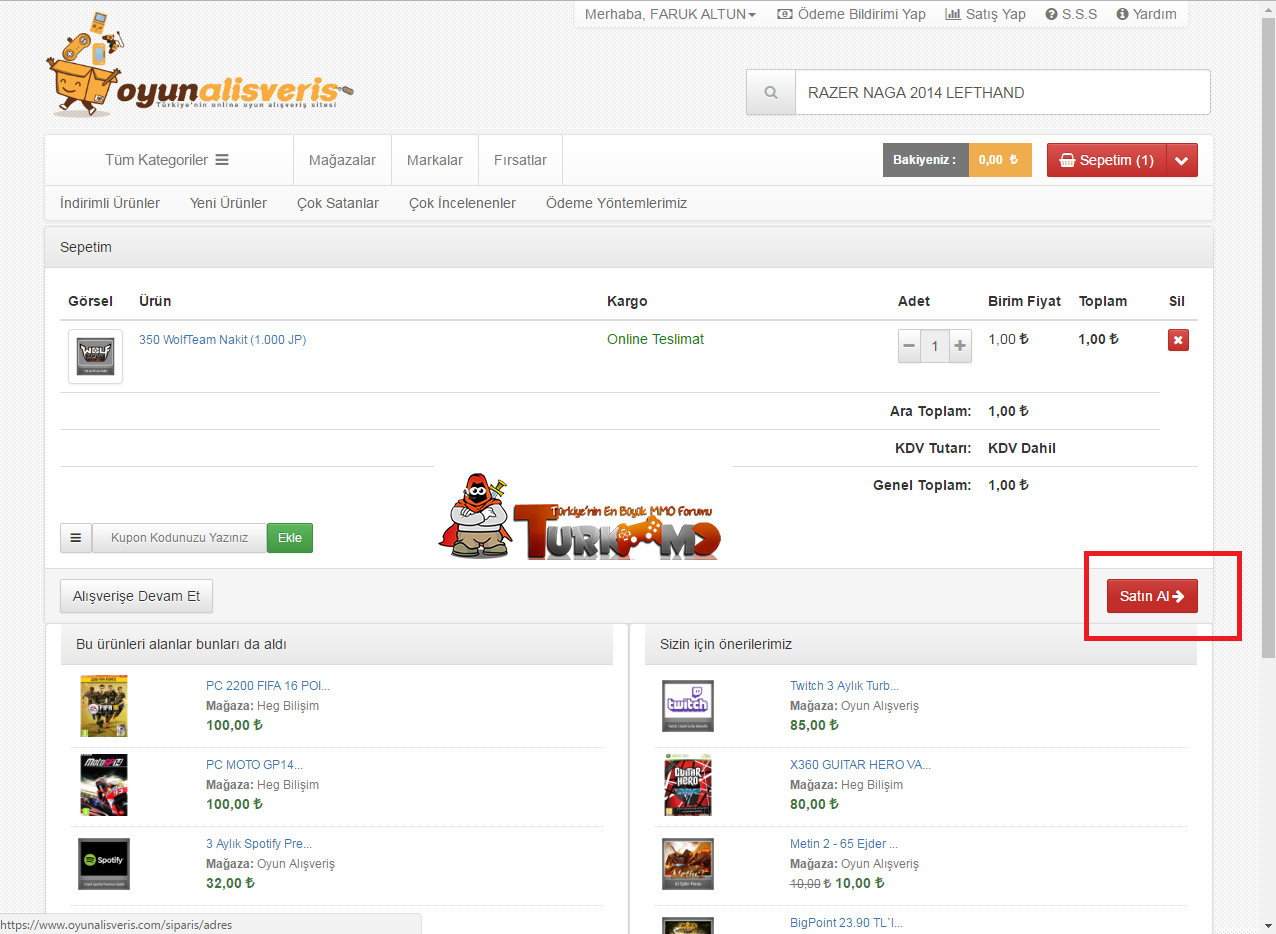The image size is (1276, 934).
Task: Click the Sepetim (1) cart button
Action: pos(1107,160)
